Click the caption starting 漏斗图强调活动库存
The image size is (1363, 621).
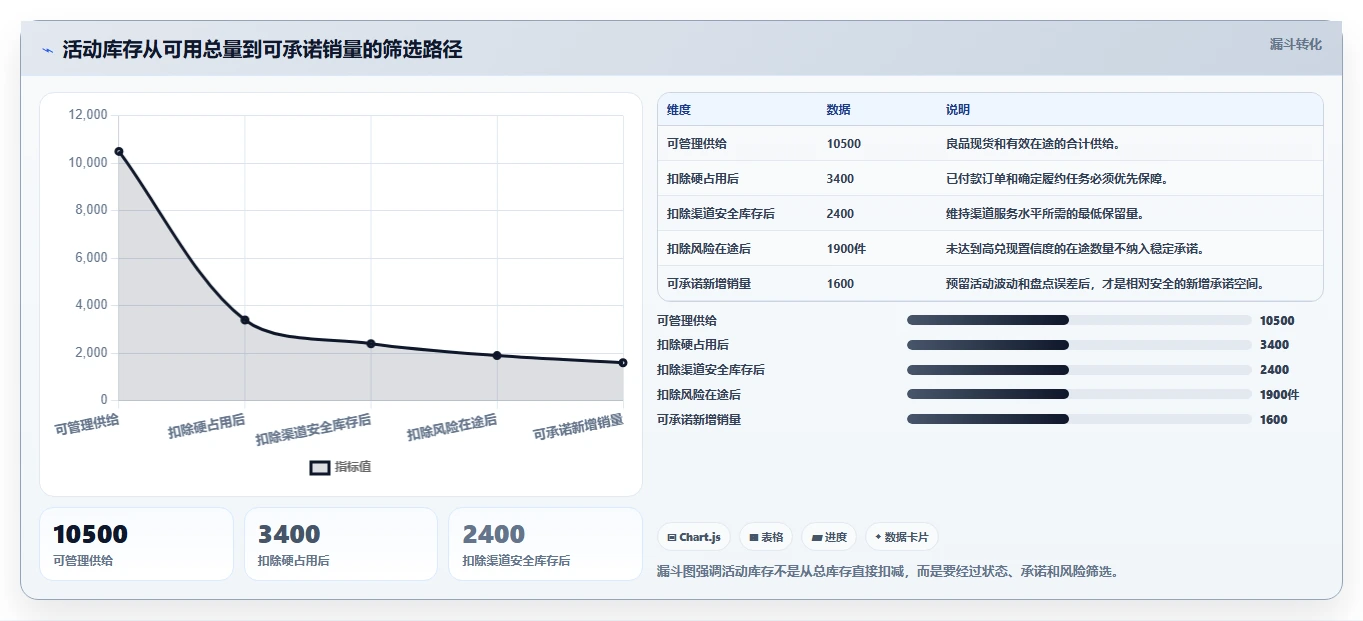point(889,572)
